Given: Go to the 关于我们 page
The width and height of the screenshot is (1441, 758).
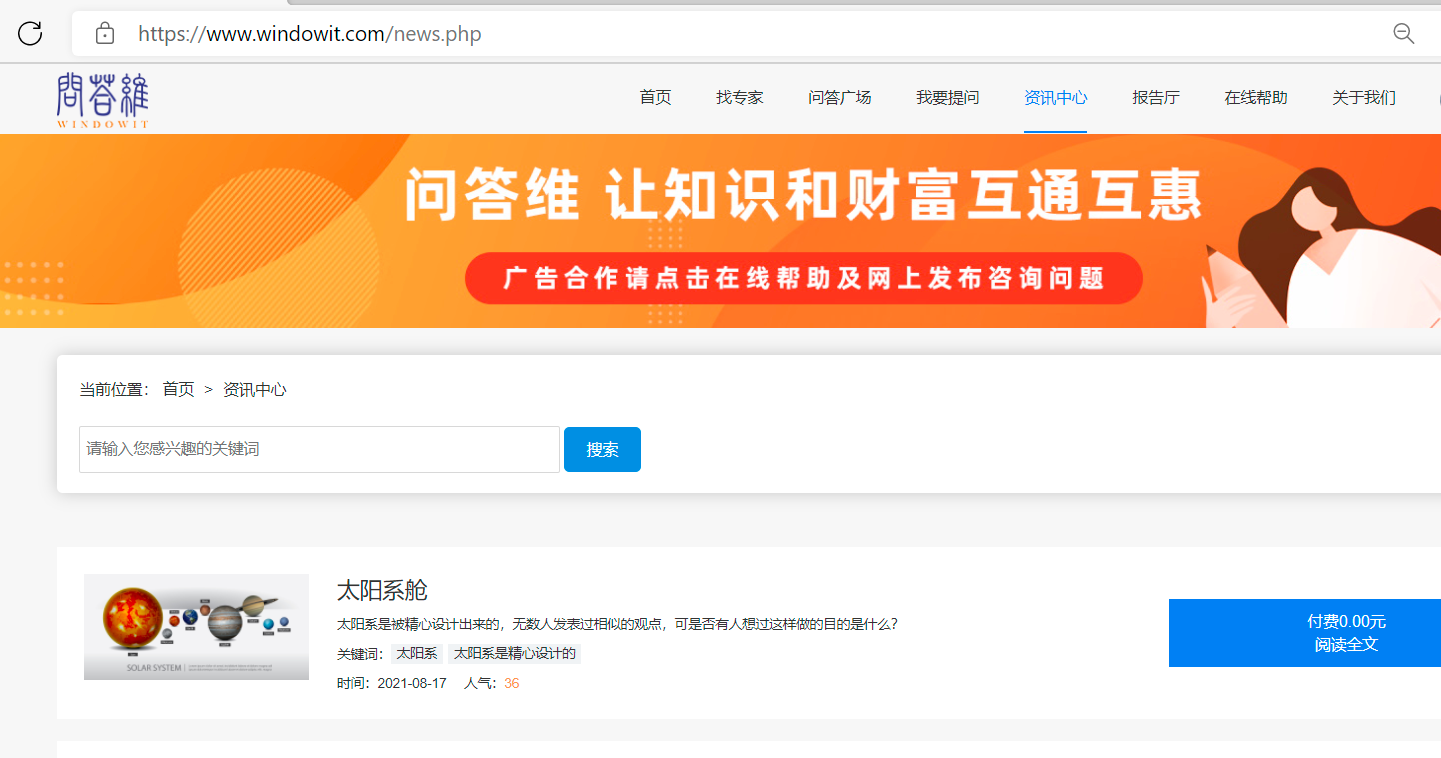Looking at the screenshot, I should (1363, 98).
